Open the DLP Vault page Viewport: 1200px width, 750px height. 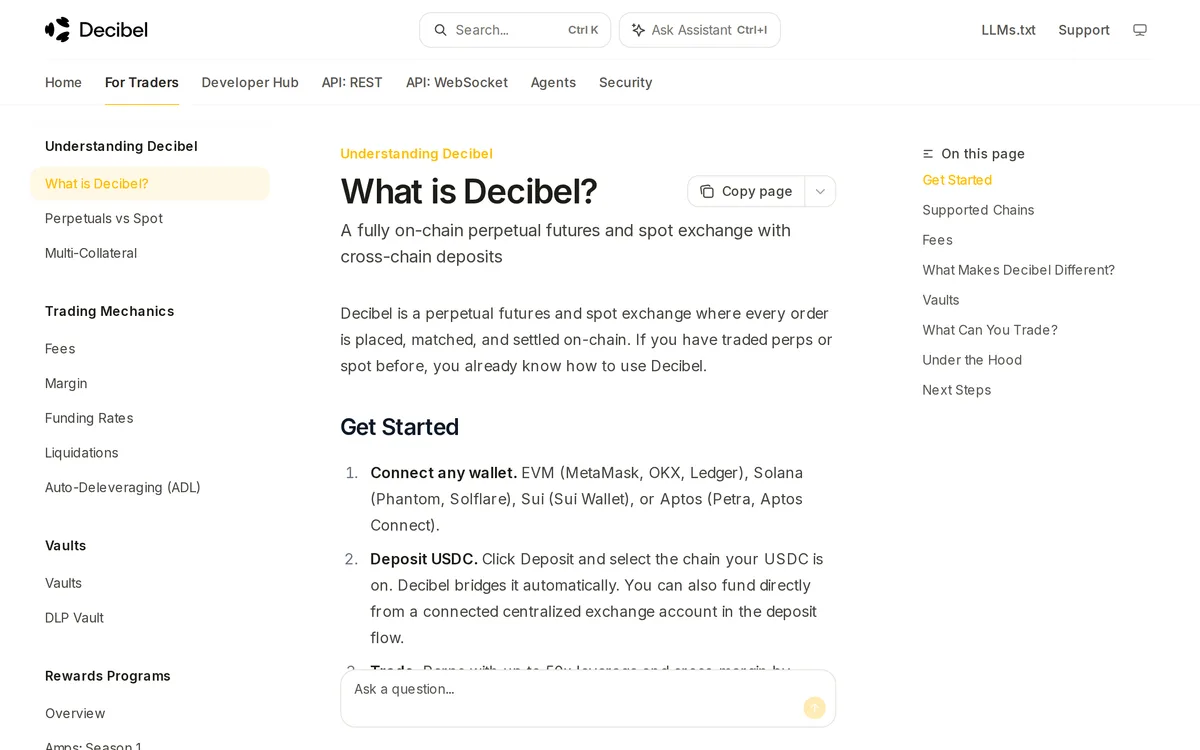pos(74,618)
